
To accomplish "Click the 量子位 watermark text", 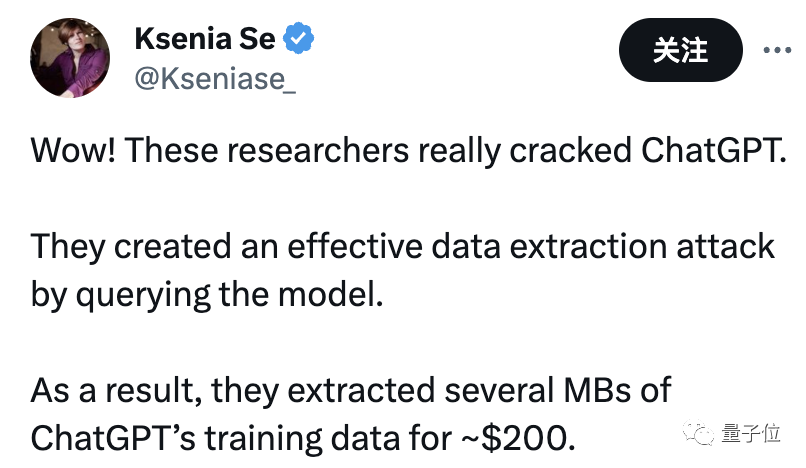I will (750, 433).
